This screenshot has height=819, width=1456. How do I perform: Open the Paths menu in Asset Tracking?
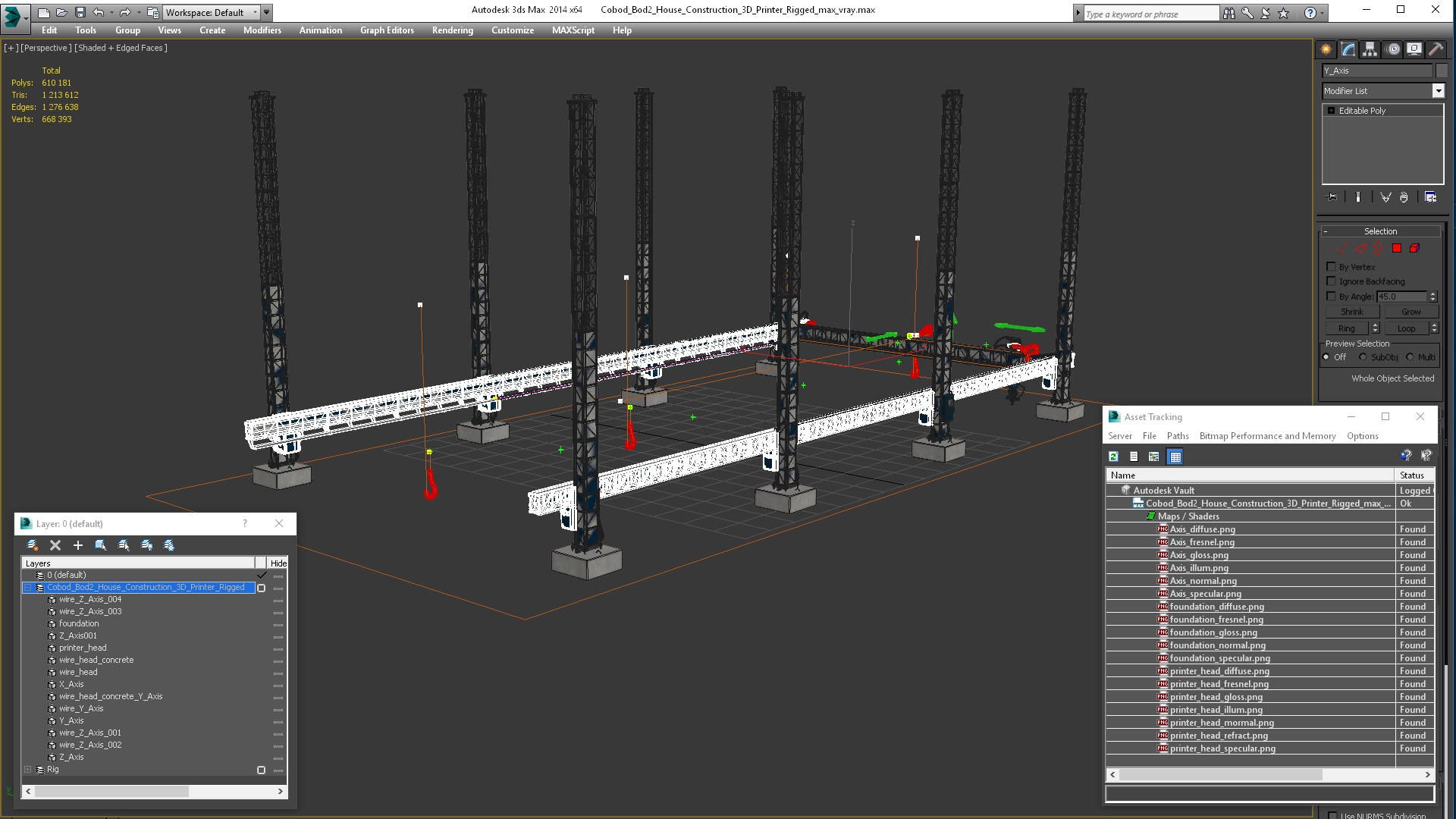click(x=1177, y=436)
